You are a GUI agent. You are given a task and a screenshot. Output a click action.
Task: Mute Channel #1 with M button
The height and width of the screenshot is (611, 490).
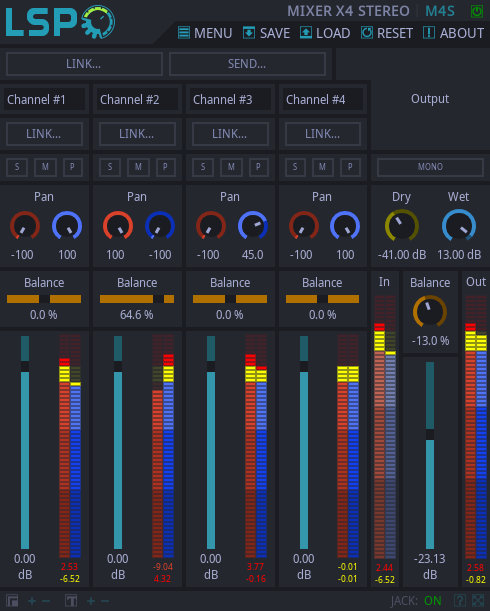(45, 167)
